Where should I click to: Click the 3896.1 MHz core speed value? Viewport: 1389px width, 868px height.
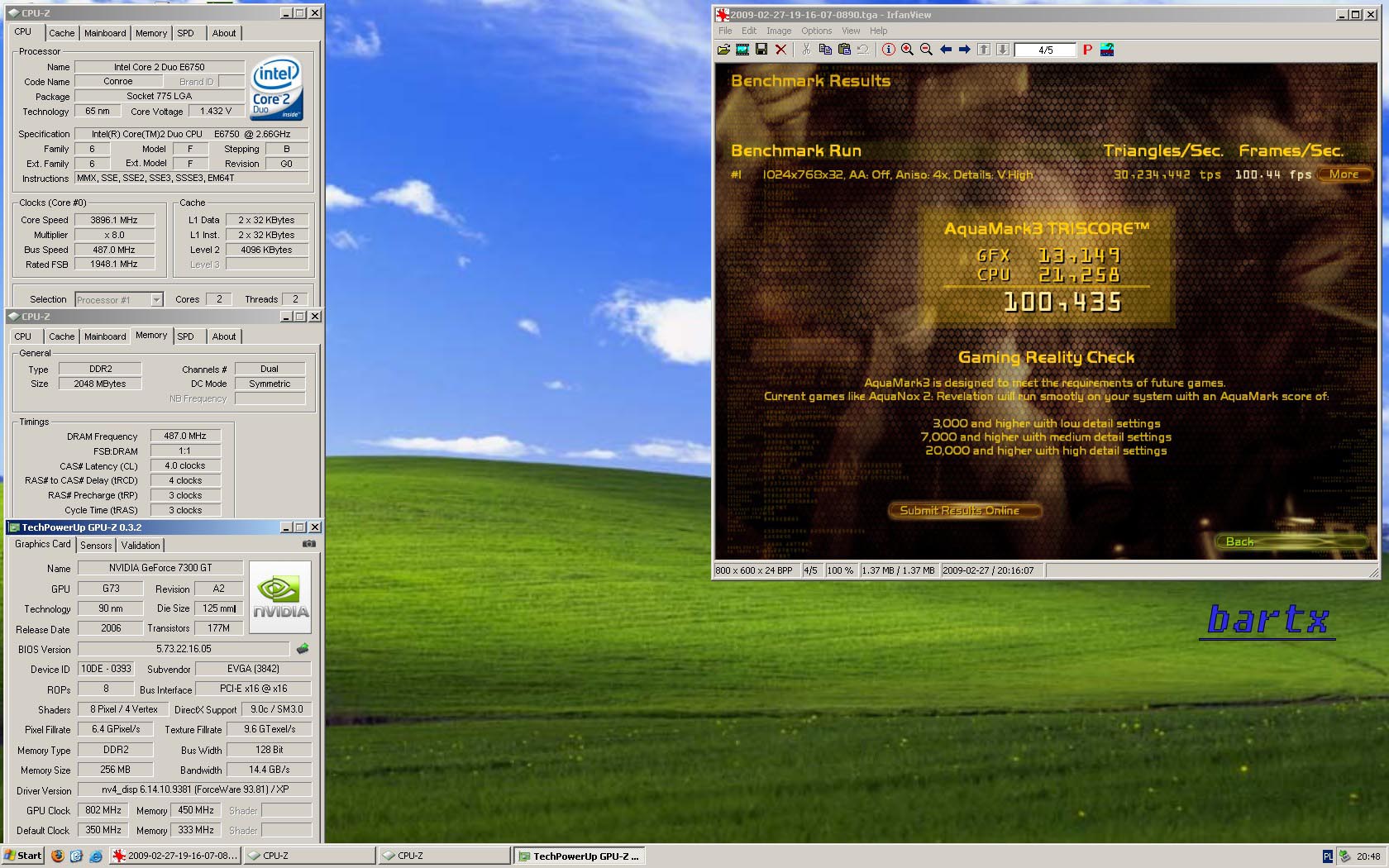pyautogui.click(x=114, y=220)
